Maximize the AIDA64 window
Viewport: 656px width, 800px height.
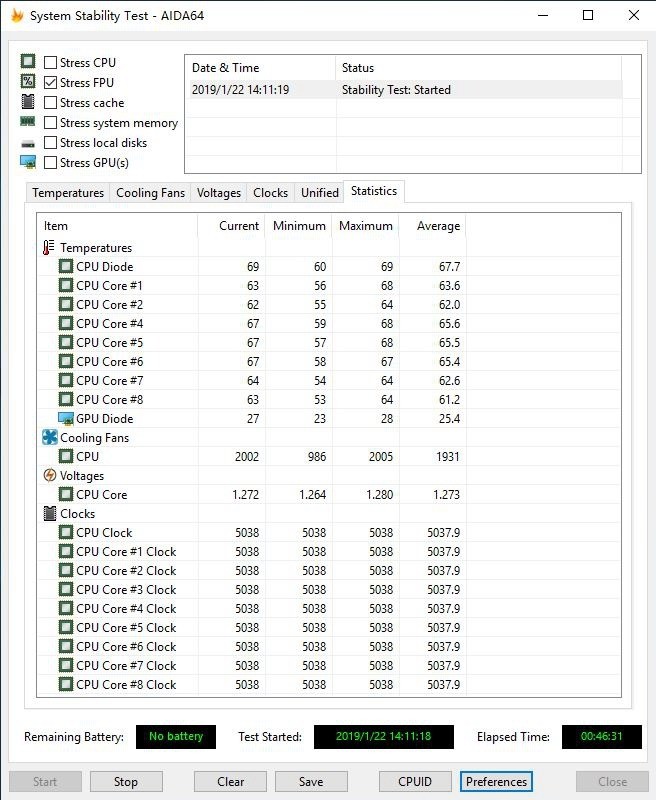[588, 15]
